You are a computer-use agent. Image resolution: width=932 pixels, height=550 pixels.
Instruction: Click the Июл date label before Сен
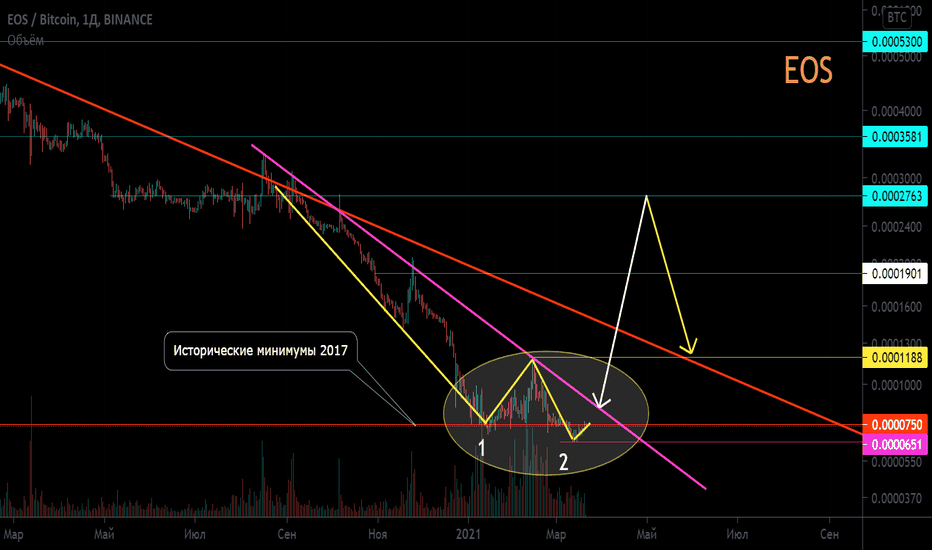[x=195, y=534]
